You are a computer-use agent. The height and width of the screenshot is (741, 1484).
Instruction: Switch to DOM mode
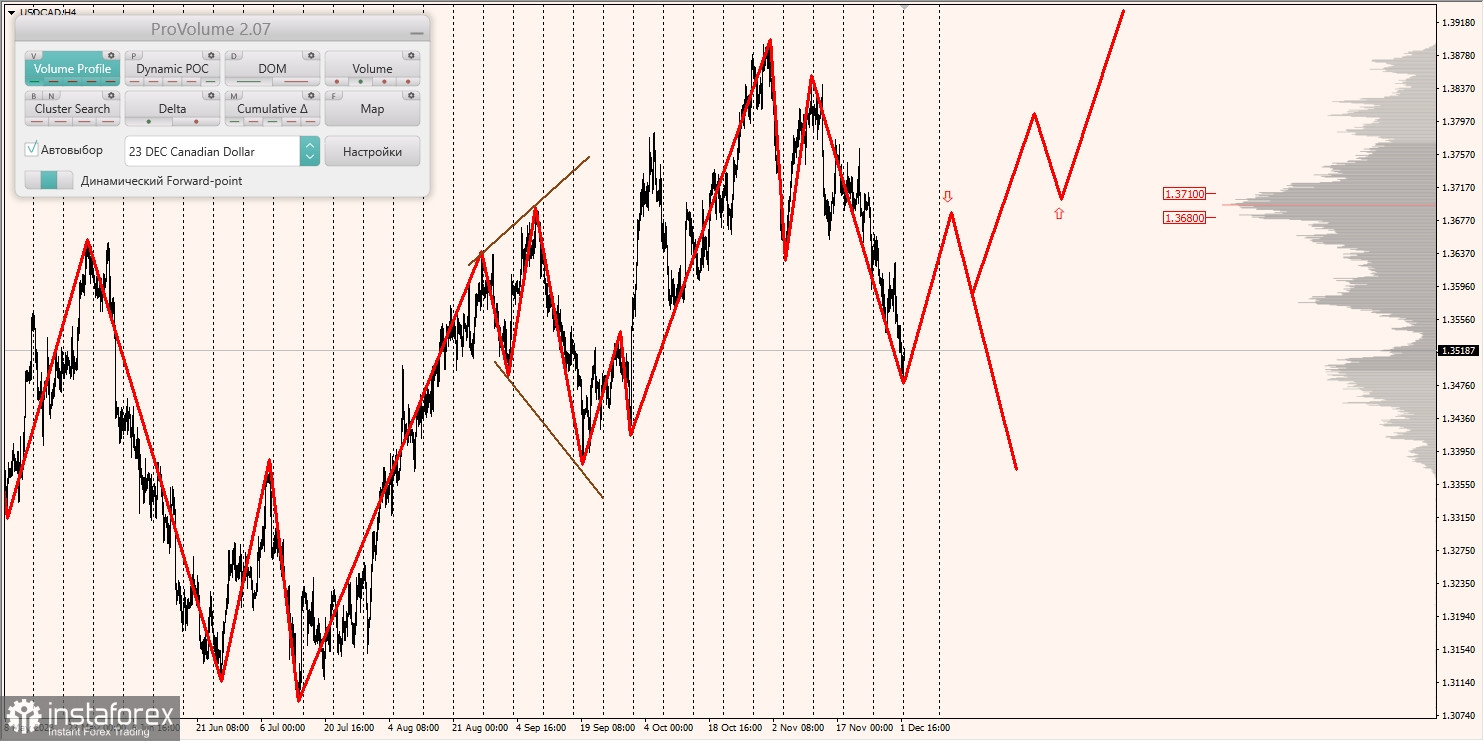[x=272, y=68]
